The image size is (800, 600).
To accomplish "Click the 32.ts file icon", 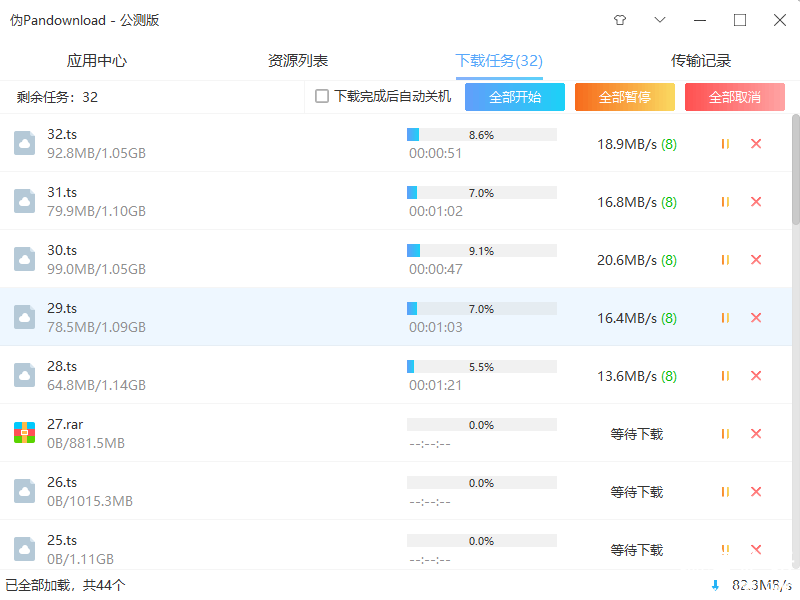I will 24,143.
